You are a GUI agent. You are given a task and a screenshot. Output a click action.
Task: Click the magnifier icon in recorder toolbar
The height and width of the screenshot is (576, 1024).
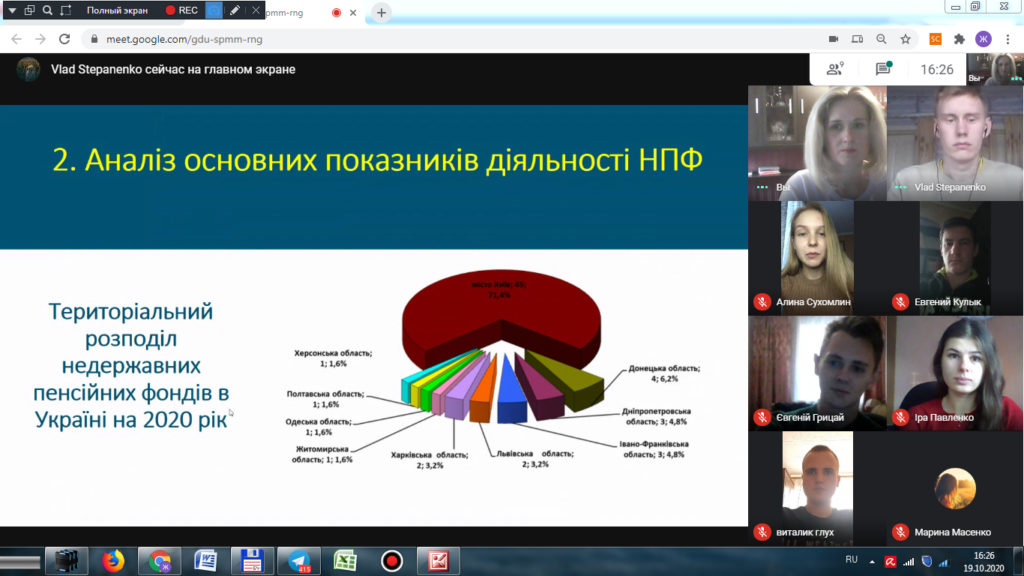[47, 10]
